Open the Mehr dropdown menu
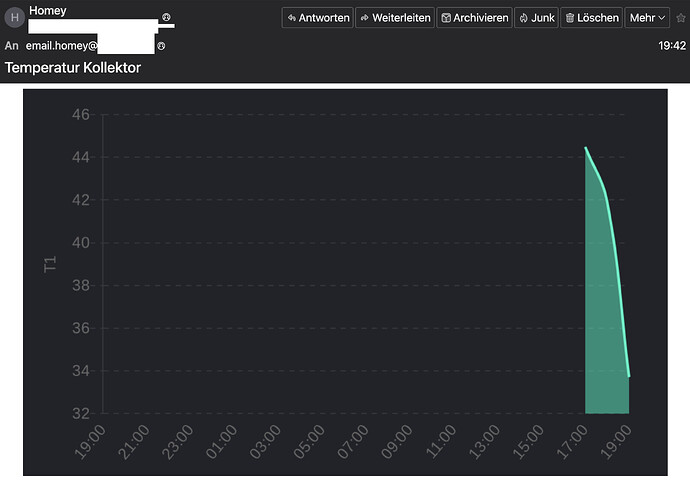The width and height of the screenshot is (690, 487). click(647, 18)
